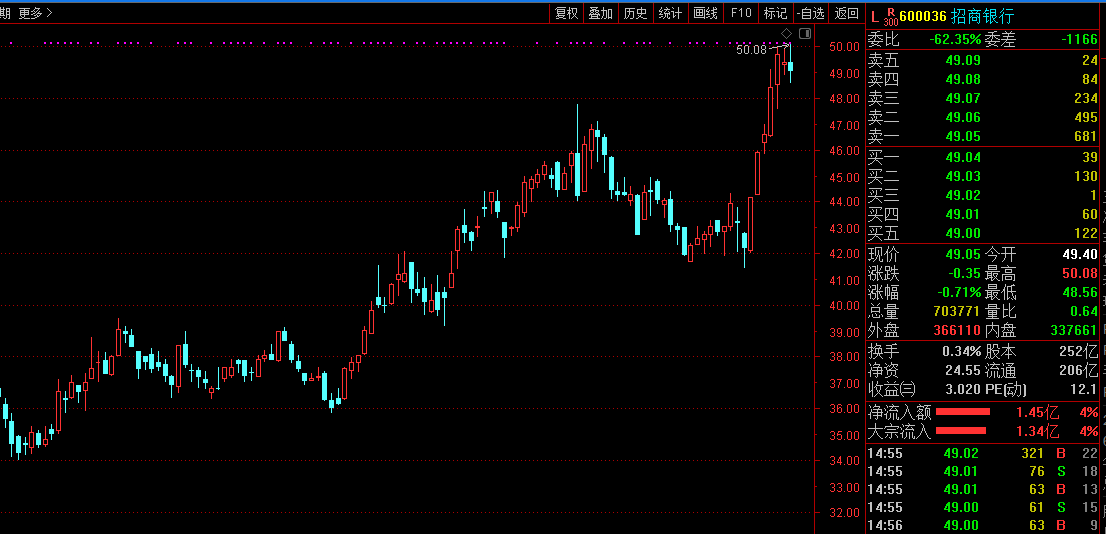1106x534 pixels.
Task: Click the 买二 volume 130
Action: pyautogui.click(x=1085, y=176)
